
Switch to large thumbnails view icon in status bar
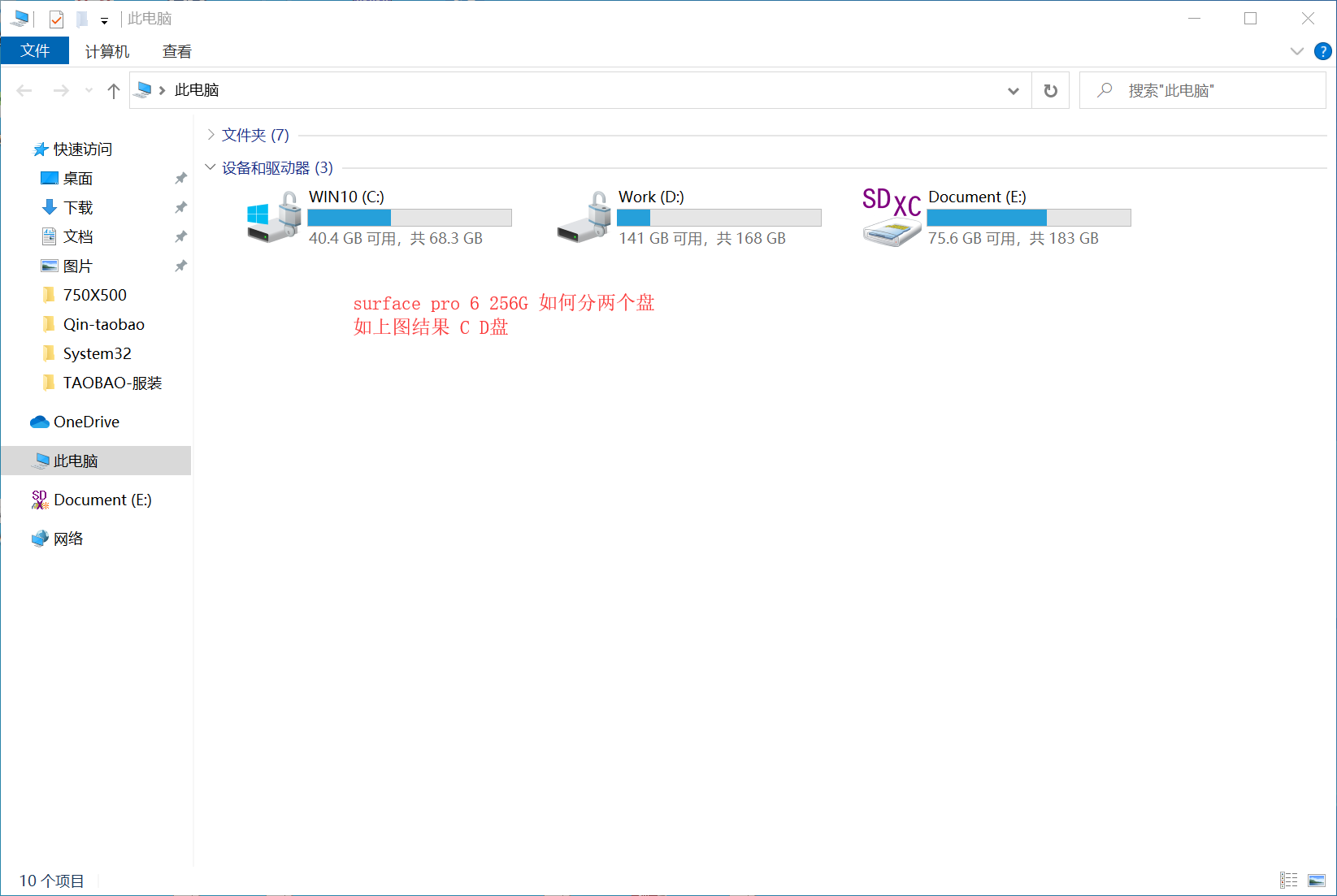[1316, 881]
